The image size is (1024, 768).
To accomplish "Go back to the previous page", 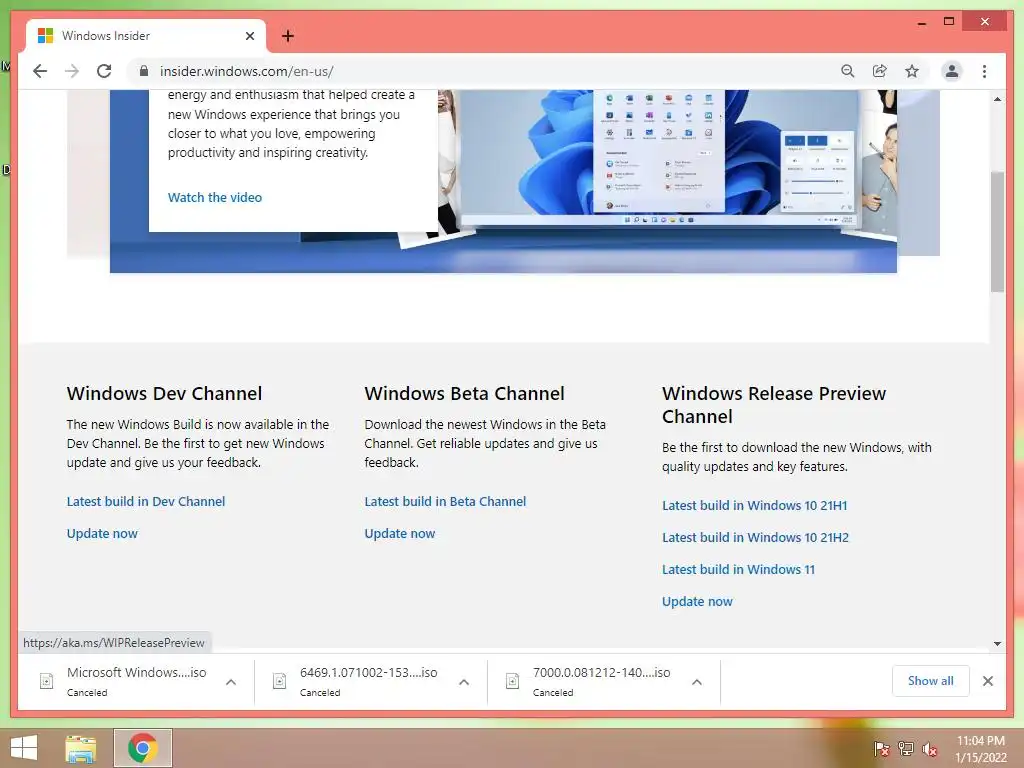I will point(40,71).
